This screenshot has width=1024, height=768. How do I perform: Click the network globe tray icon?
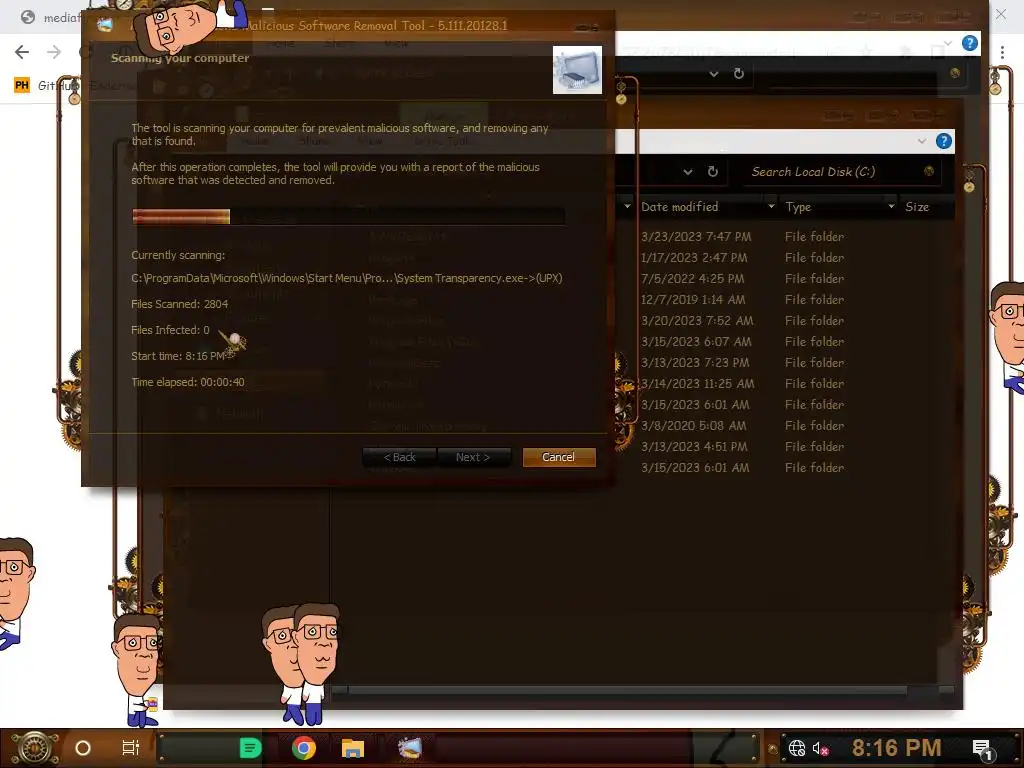click(797, 748)
